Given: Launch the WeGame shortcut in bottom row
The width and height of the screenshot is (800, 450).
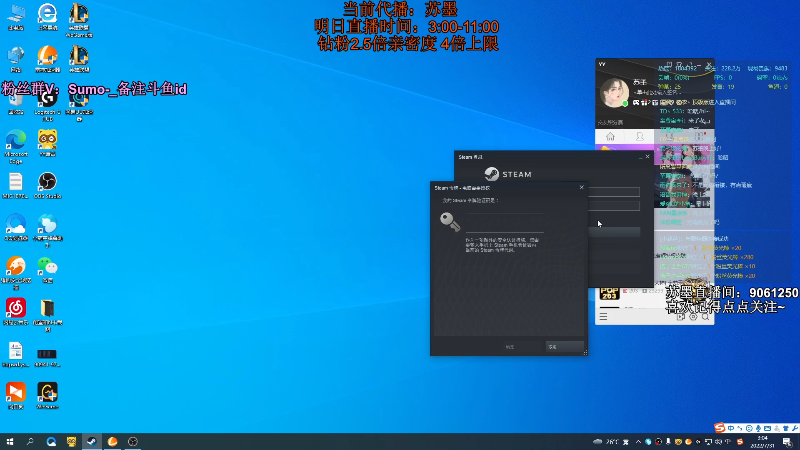Looking at the screenshot, I should click(47, 396).
